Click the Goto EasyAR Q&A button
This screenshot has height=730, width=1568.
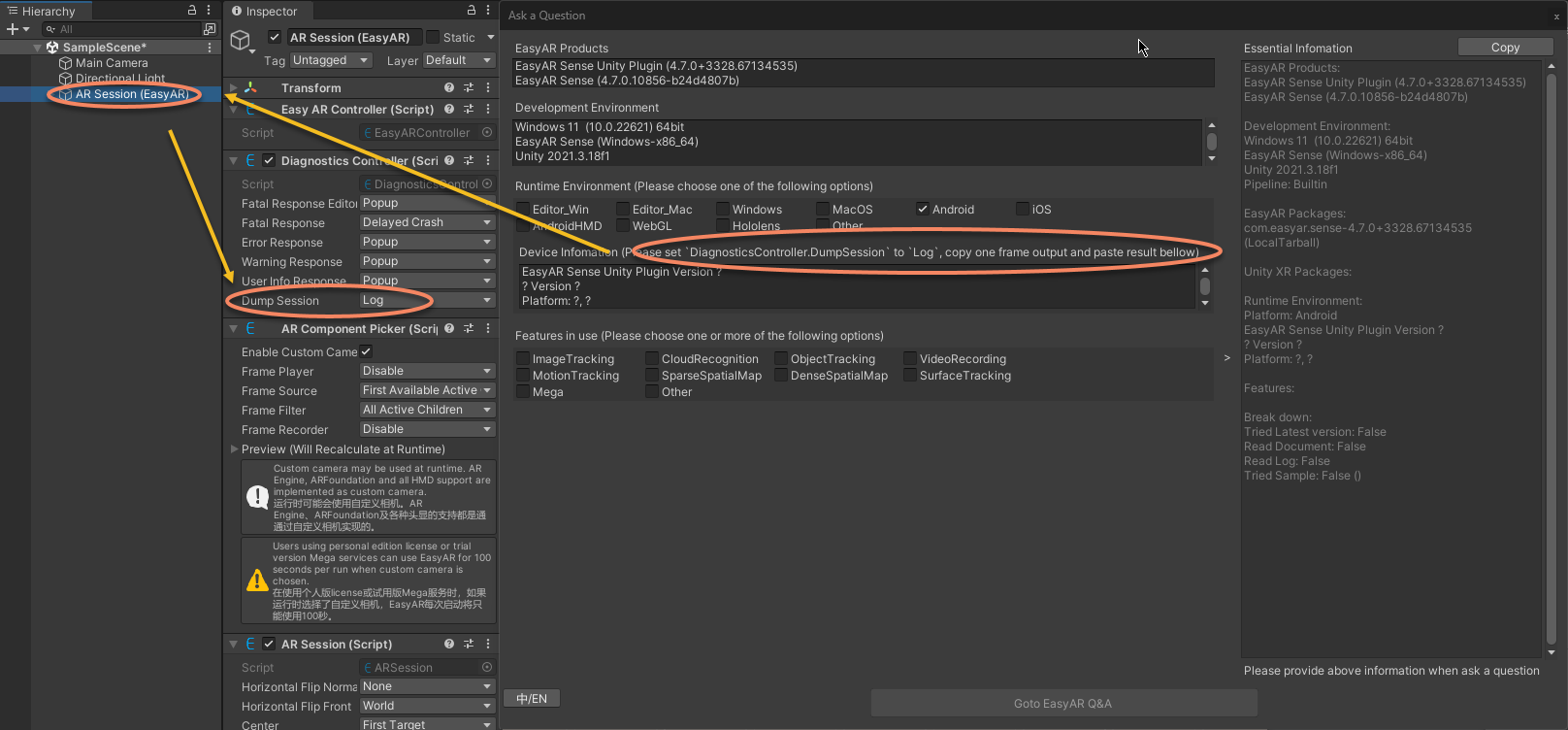[1063, 703]
